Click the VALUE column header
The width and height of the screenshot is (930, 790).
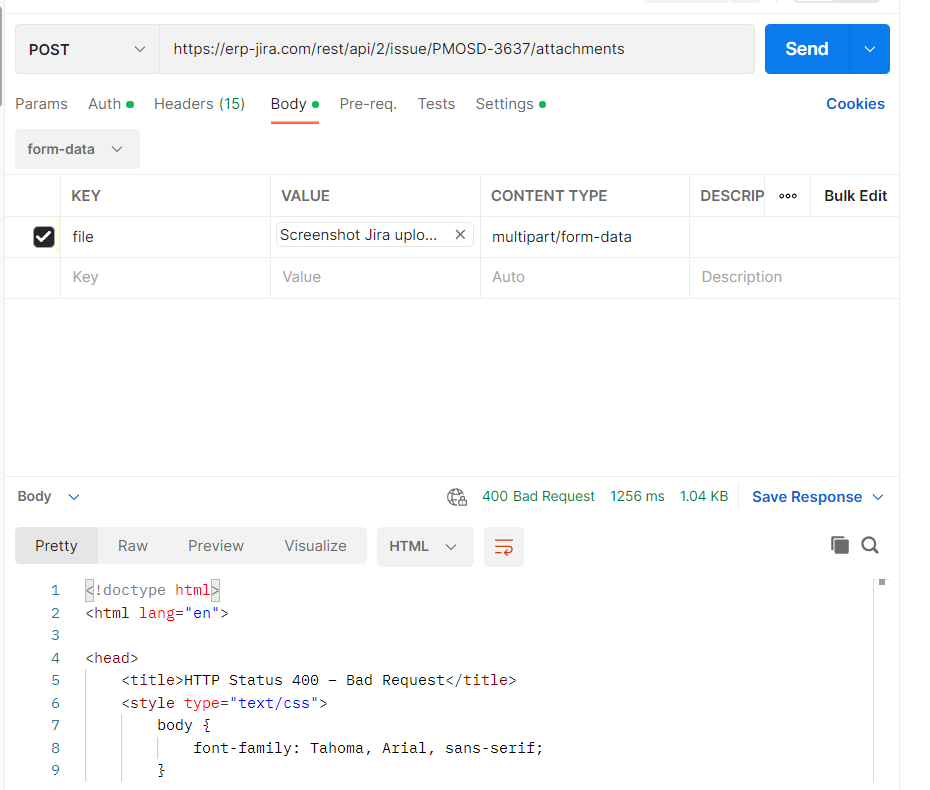click(x=305, y=196)
